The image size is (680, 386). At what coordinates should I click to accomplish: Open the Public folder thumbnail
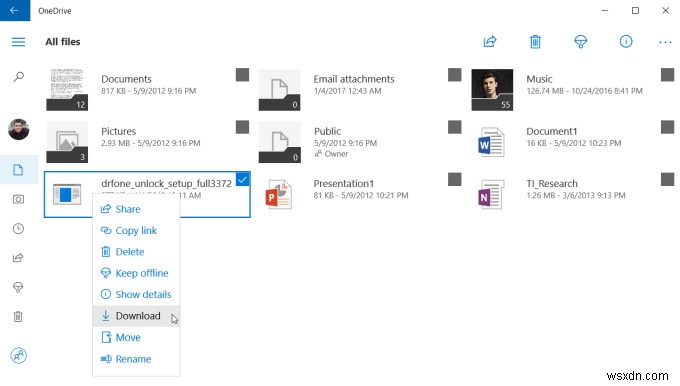(280, 142)
